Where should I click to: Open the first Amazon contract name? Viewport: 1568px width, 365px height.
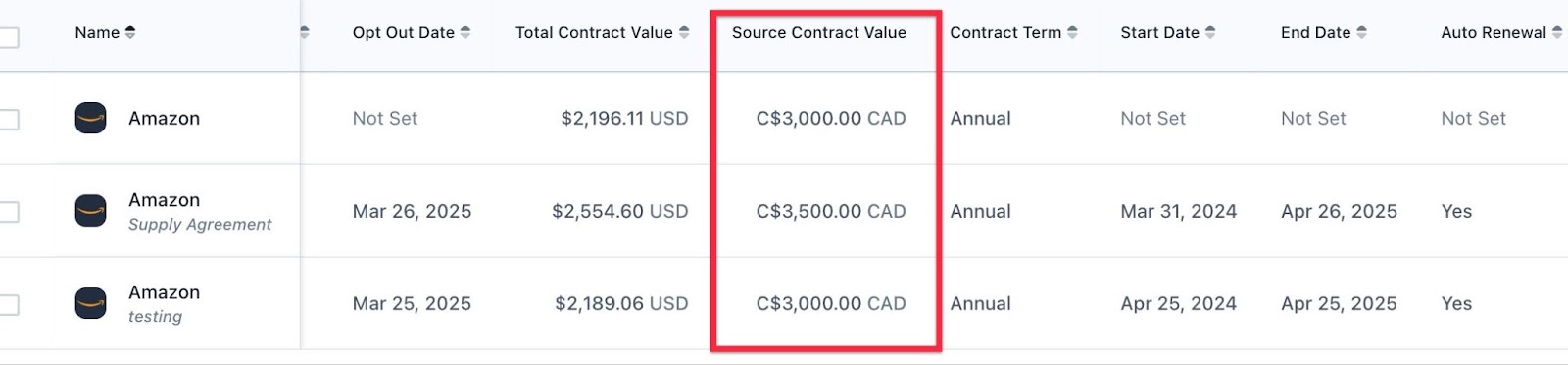164,119
